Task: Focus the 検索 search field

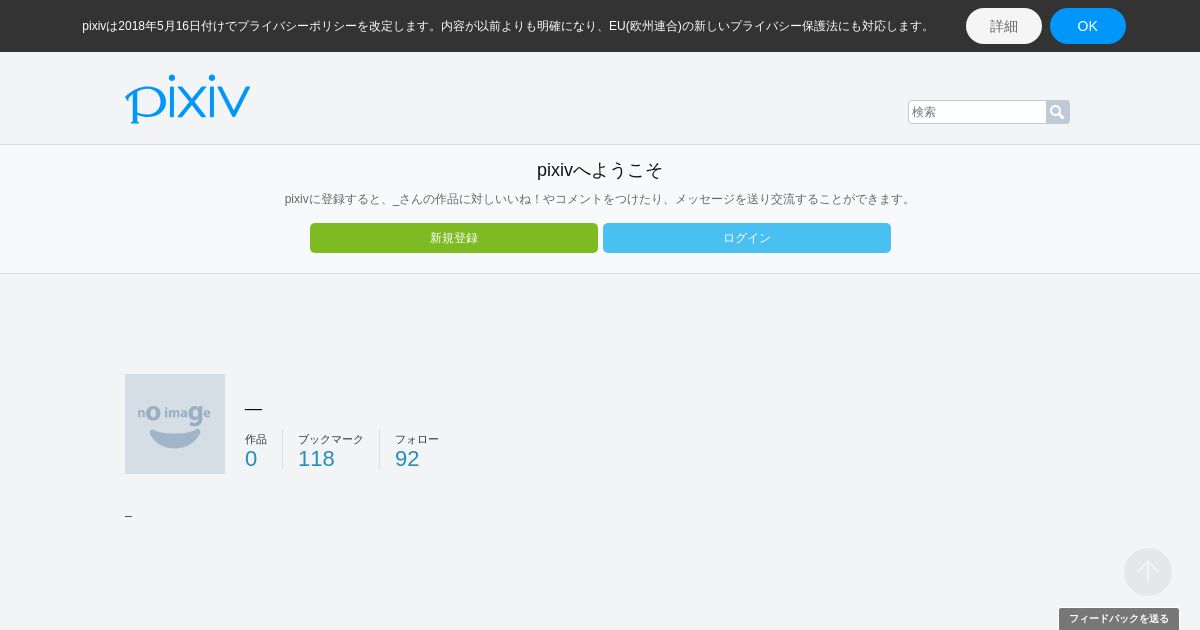Action: pyautogui.click(x=977, y=112)
